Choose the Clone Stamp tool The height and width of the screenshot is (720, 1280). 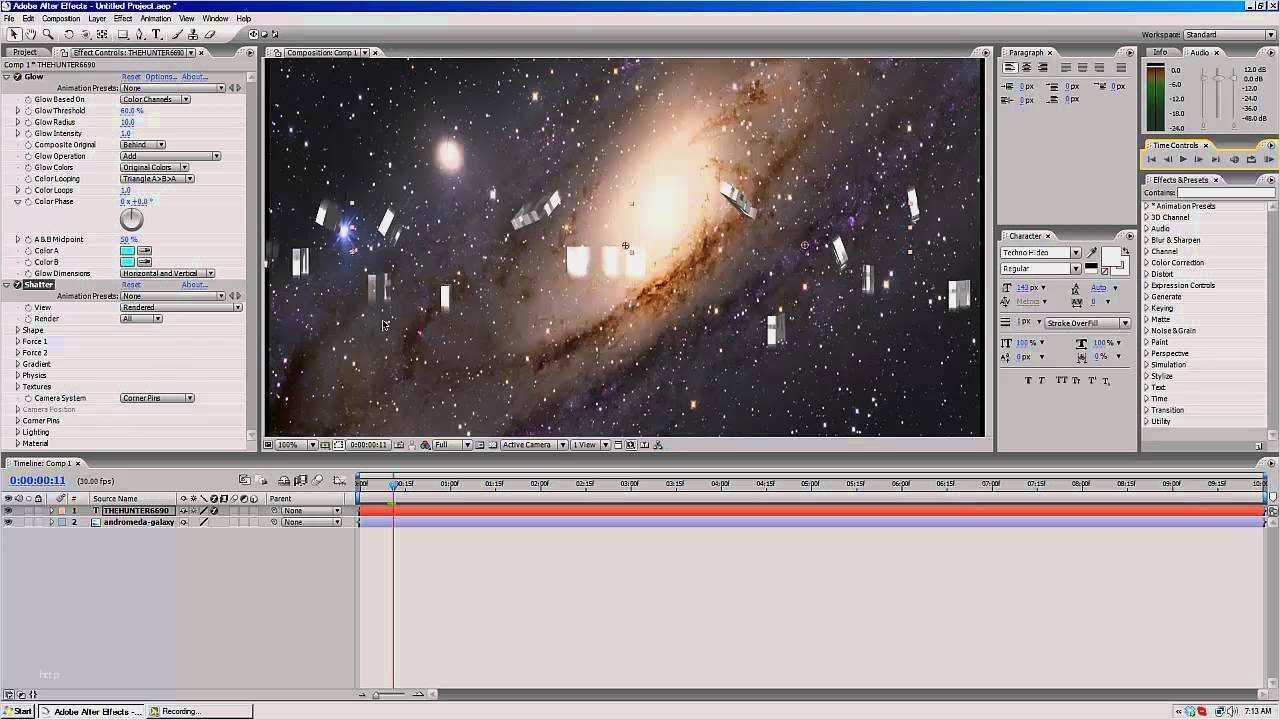(192, 34)
